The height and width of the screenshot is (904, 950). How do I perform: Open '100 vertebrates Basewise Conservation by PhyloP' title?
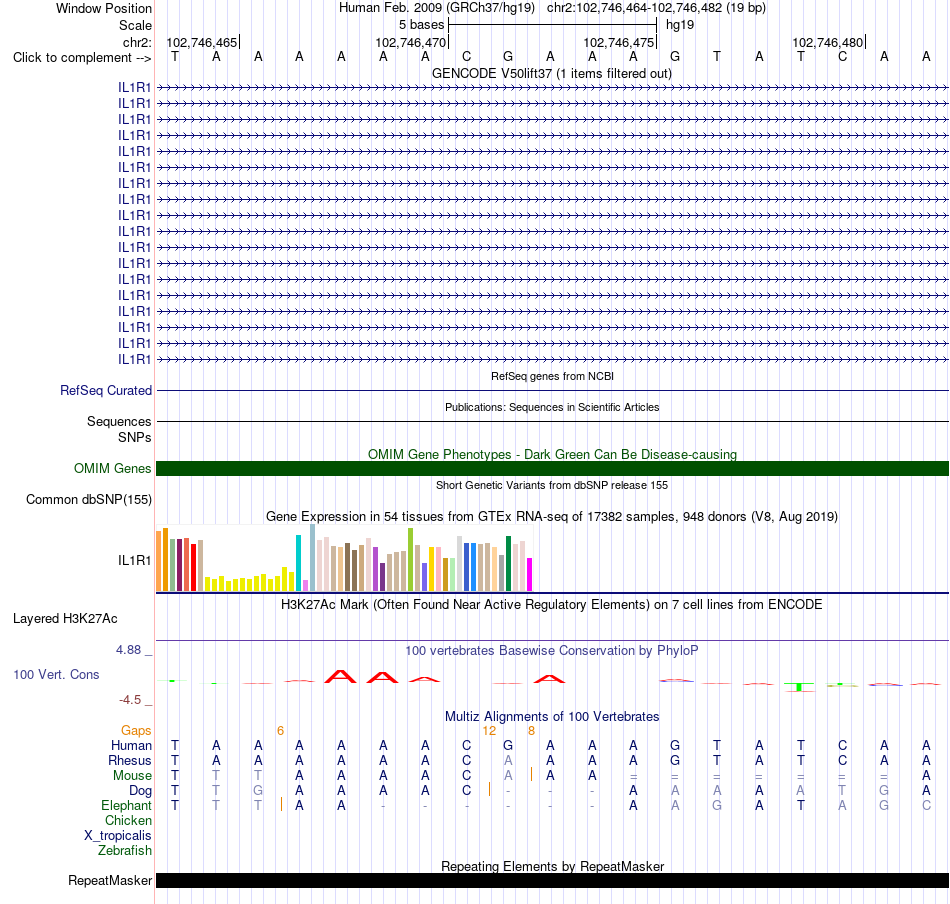[552, 651]
